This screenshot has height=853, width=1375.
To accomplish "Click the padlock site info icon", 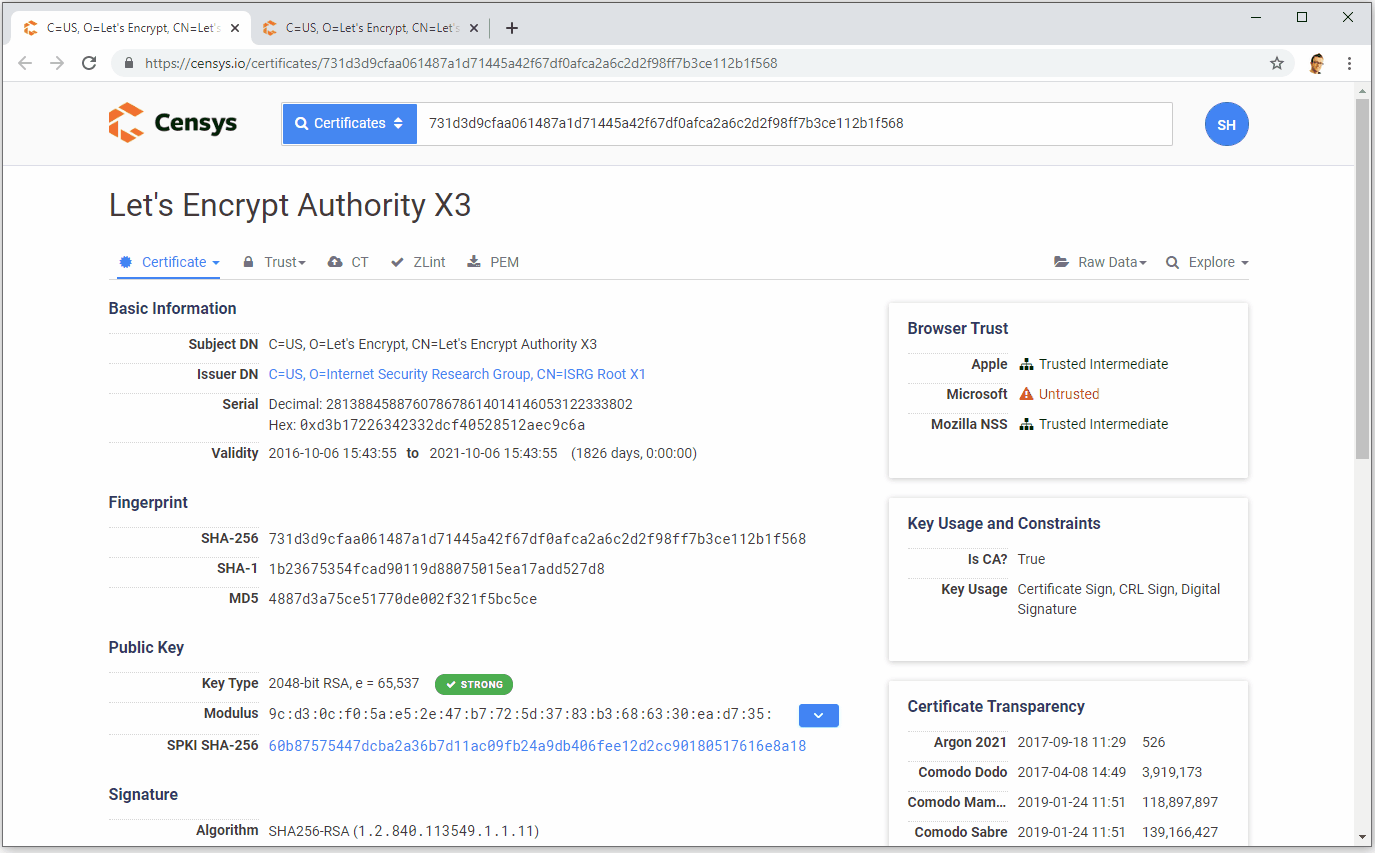I will click(128, 63).
